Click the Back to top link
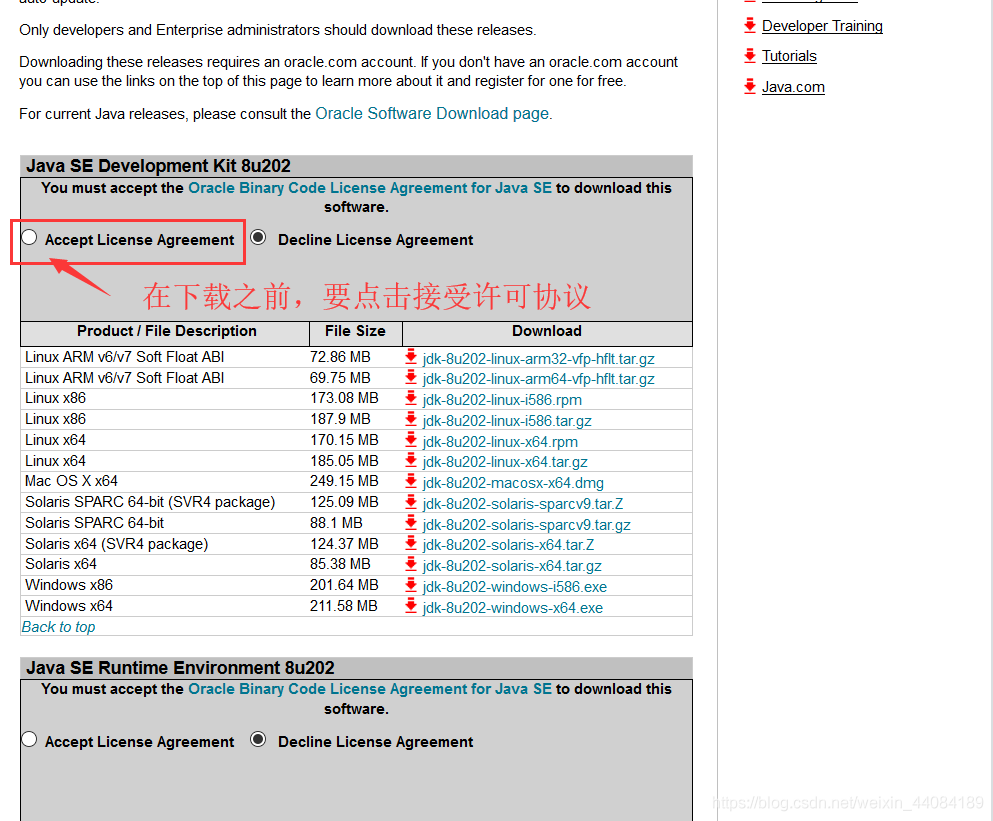 pyautogui.click(x=58, y=627)
